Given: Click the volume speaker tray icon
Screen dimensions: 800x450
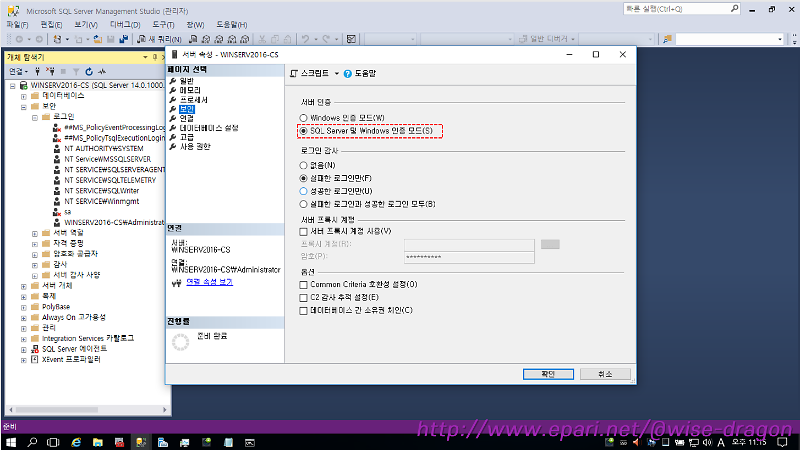Looking at the screenshot, I should (x=707, y=442).
